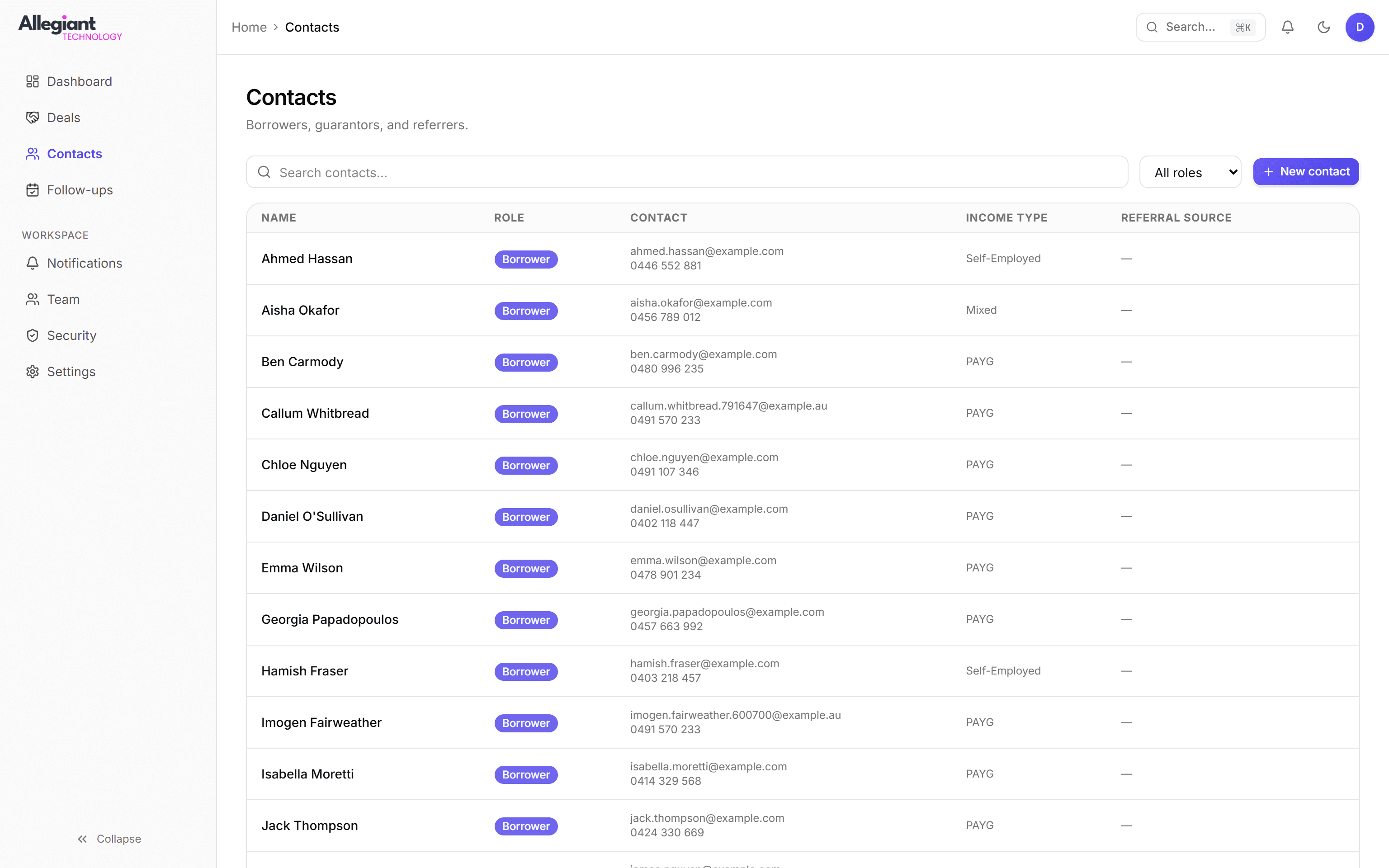Image resolution: width=1389 pixels, height=868 pixels.
Task: Open Follow-ups menu item
Action: click(109, 190)
